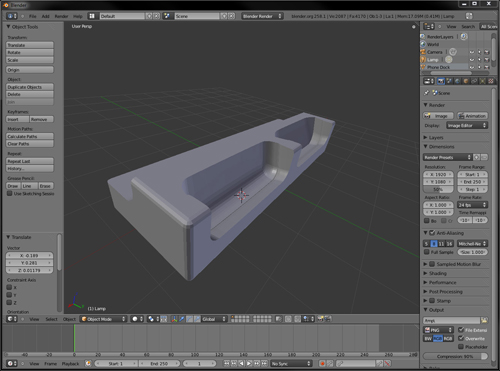Open the Object Constraints properties tab icon
Screen dimensions: 500x371
click(474, 81)
